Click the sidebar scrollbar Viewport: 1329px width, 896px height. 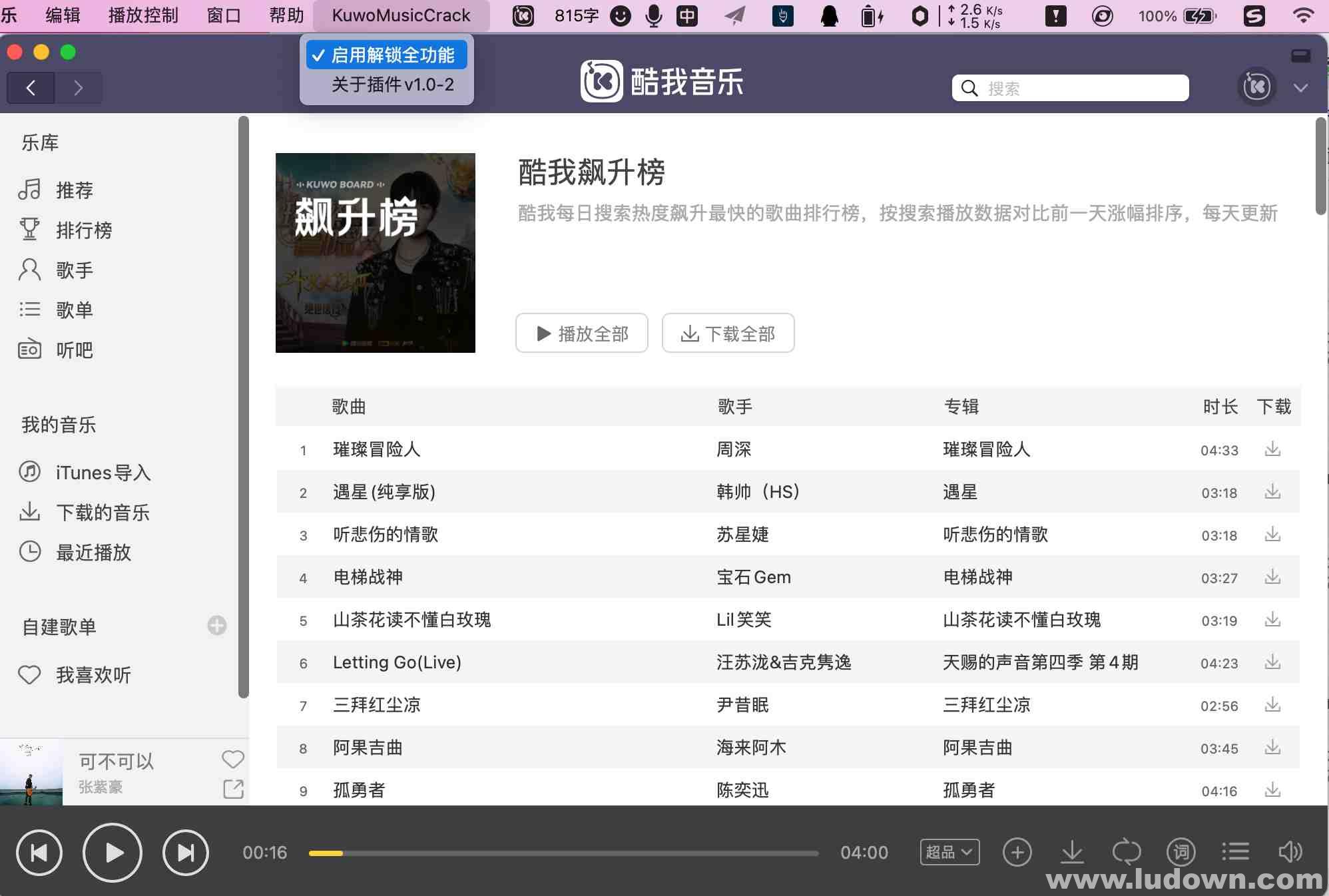[244, 407]
